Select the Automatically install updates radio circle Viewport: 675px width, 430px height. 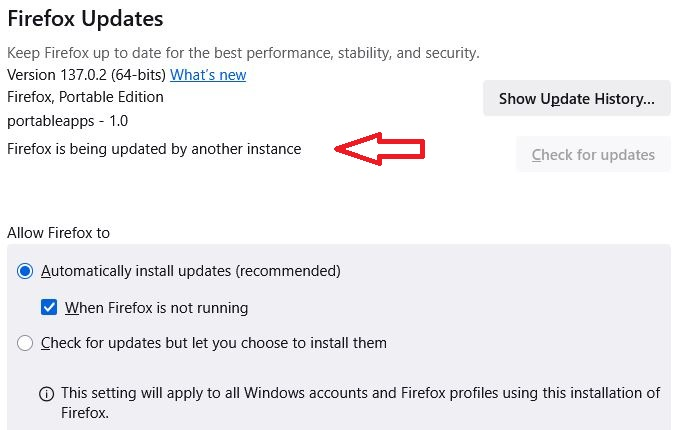click(x=25, y=271)
